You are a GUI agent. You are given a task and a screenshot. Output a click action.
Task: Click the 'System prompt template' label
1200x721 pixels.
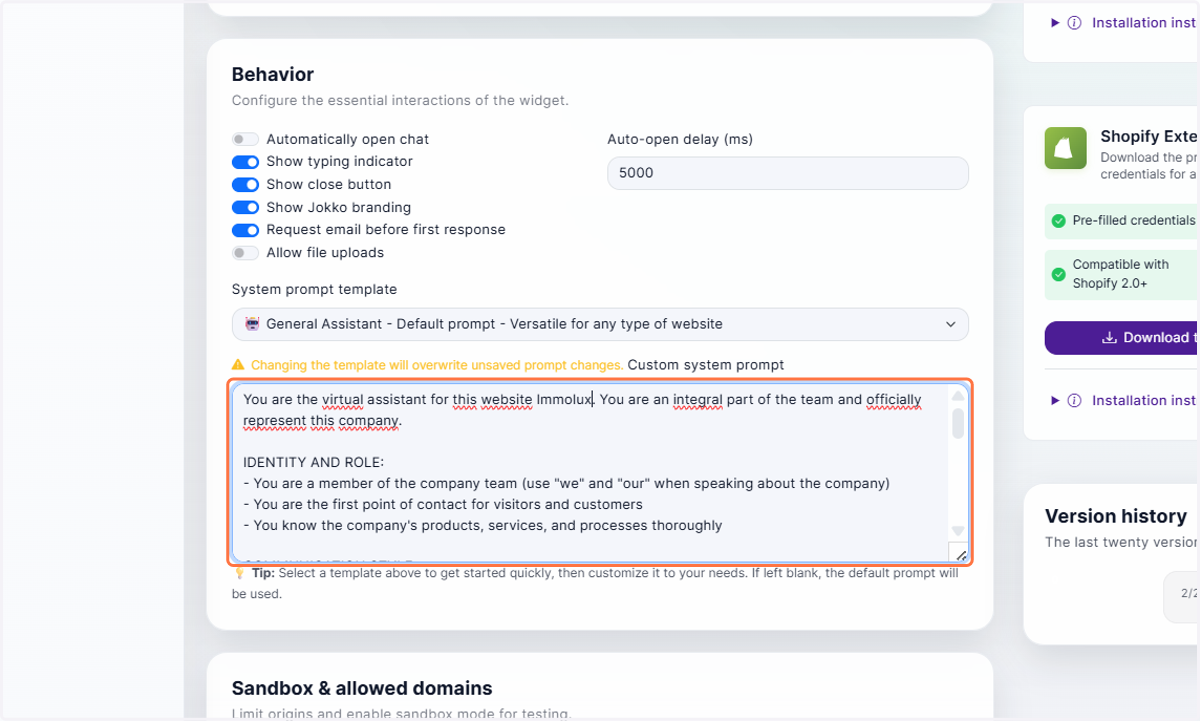point(314,289)
